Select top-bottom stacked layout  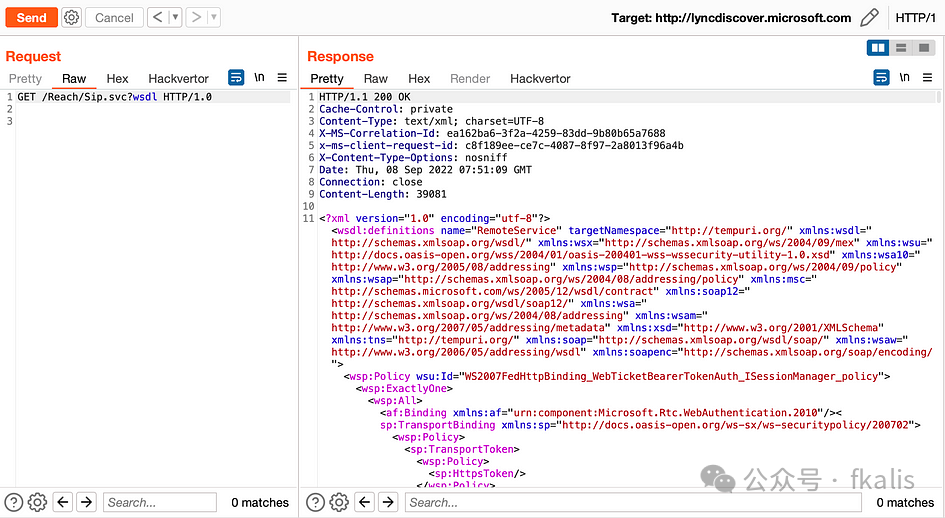coord(901,48)
